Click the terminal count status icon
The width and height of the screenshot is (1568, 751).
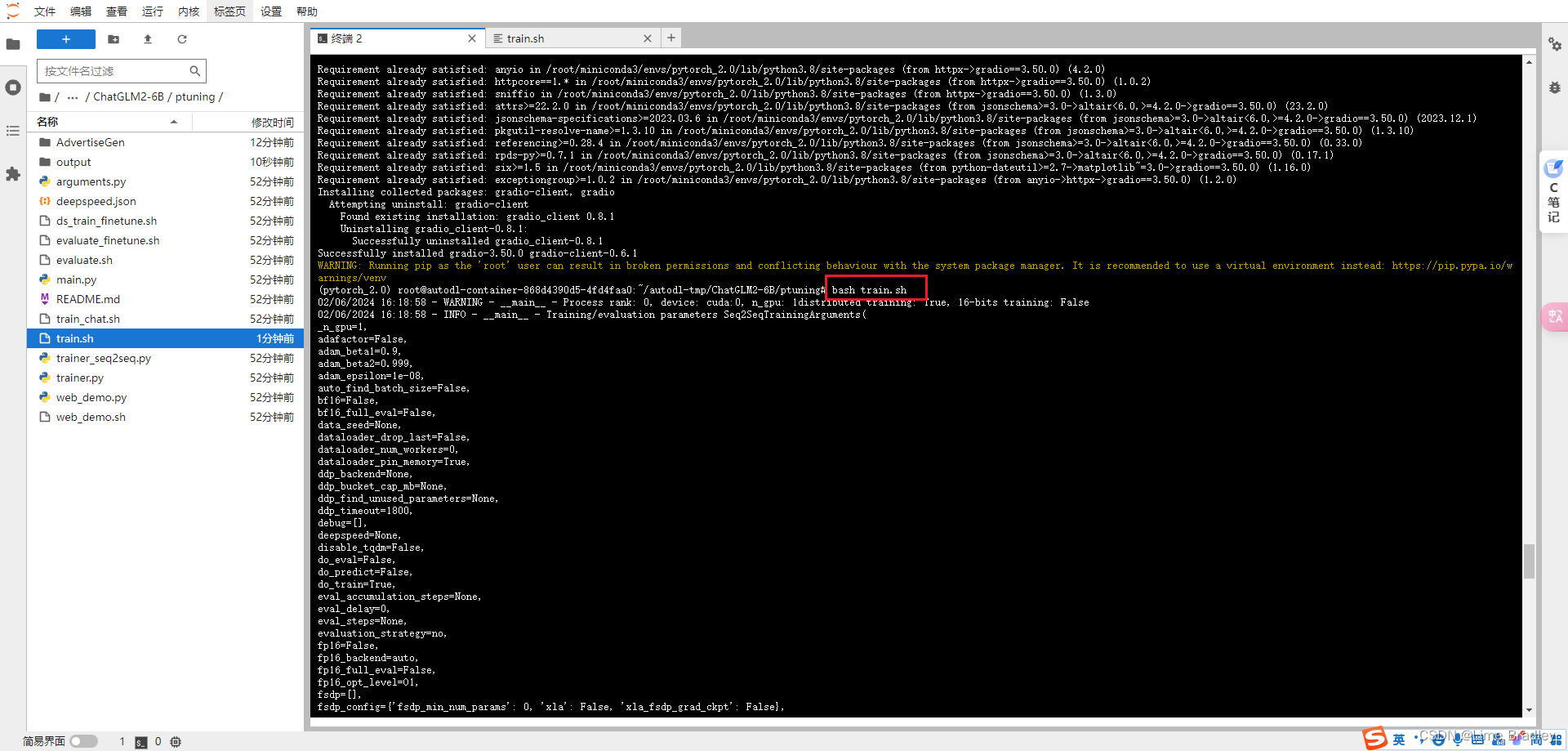141,742
